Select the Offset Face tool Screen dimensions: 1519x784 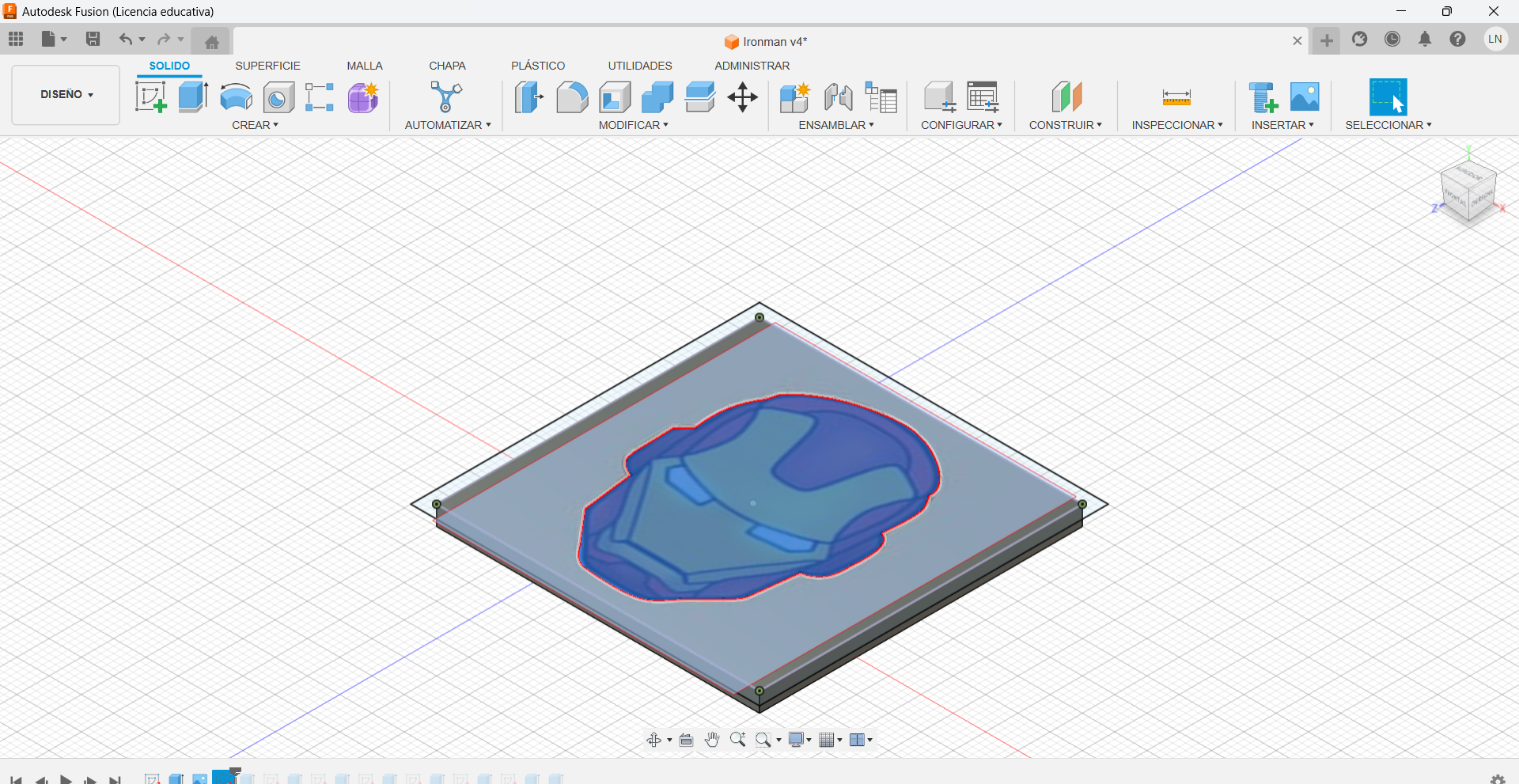pyautogui.click(x=700, y=97)
